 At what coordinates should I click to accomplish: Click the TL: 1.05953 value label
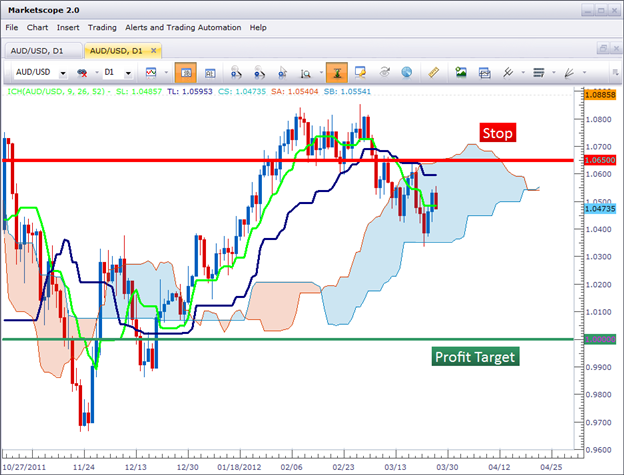(x=190, y=91)
